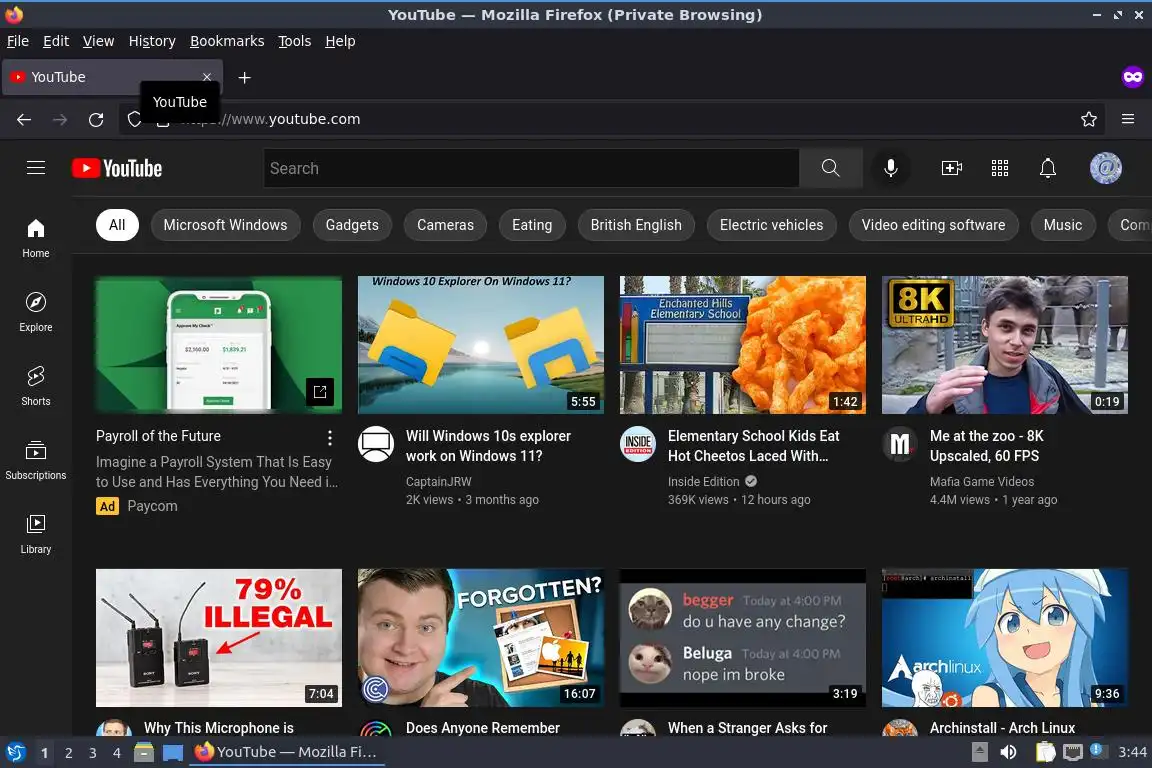Click the Mafia Game Videos channel avatar
This screenshot has height=768, width=1152.
click(x=899, y=444)
